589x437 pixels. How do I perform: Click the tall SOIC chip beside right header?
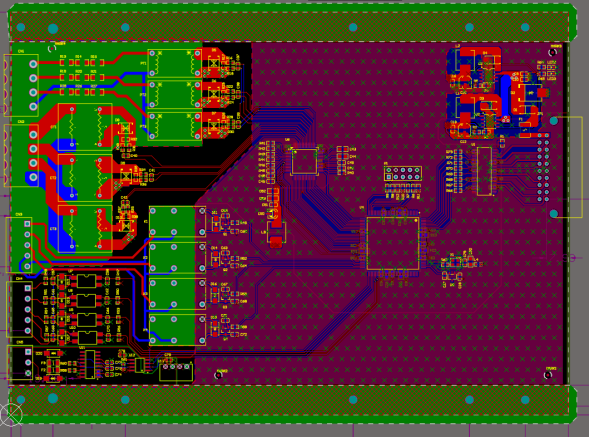484,171
